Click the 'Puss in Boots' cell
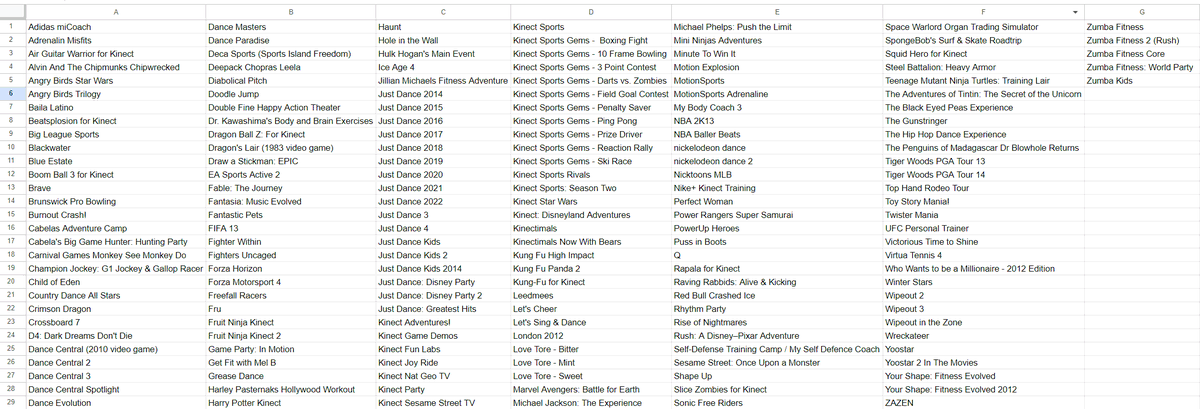This screenshot has height=409, width=1200. click(777, 241)
